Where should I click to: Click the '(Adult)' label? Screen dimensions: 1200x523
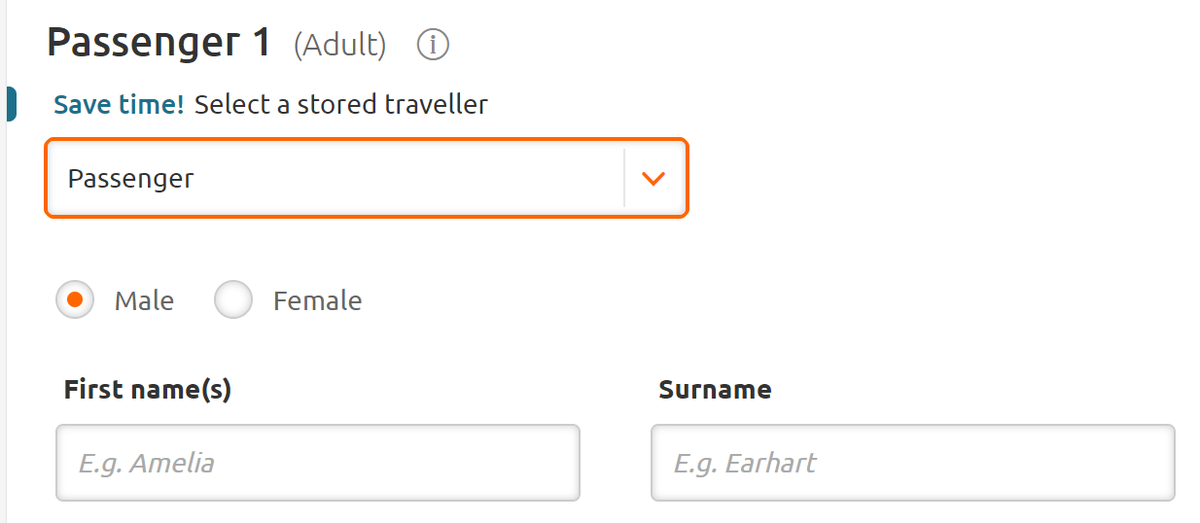pos(339,45)
